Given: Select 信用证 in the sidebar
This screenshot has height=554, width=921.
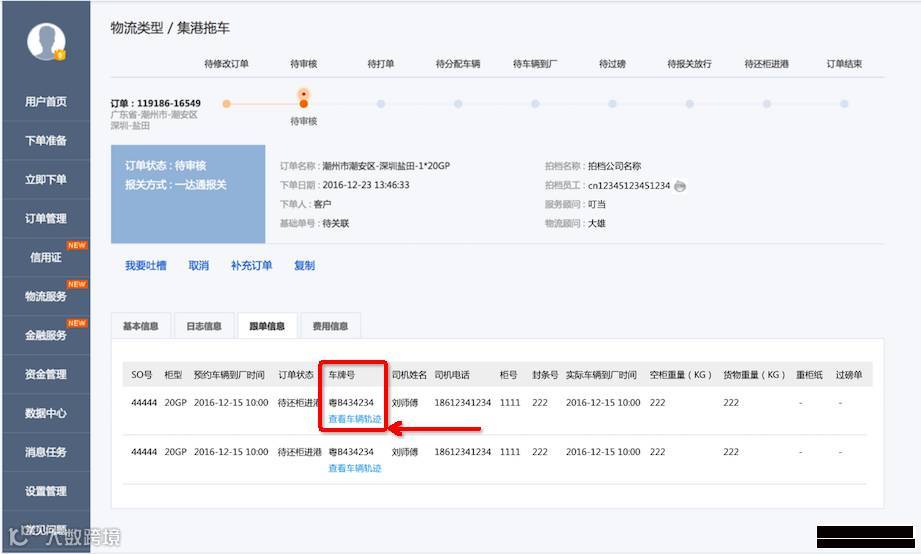Looking at the screenshot, I should coord(46,257).
